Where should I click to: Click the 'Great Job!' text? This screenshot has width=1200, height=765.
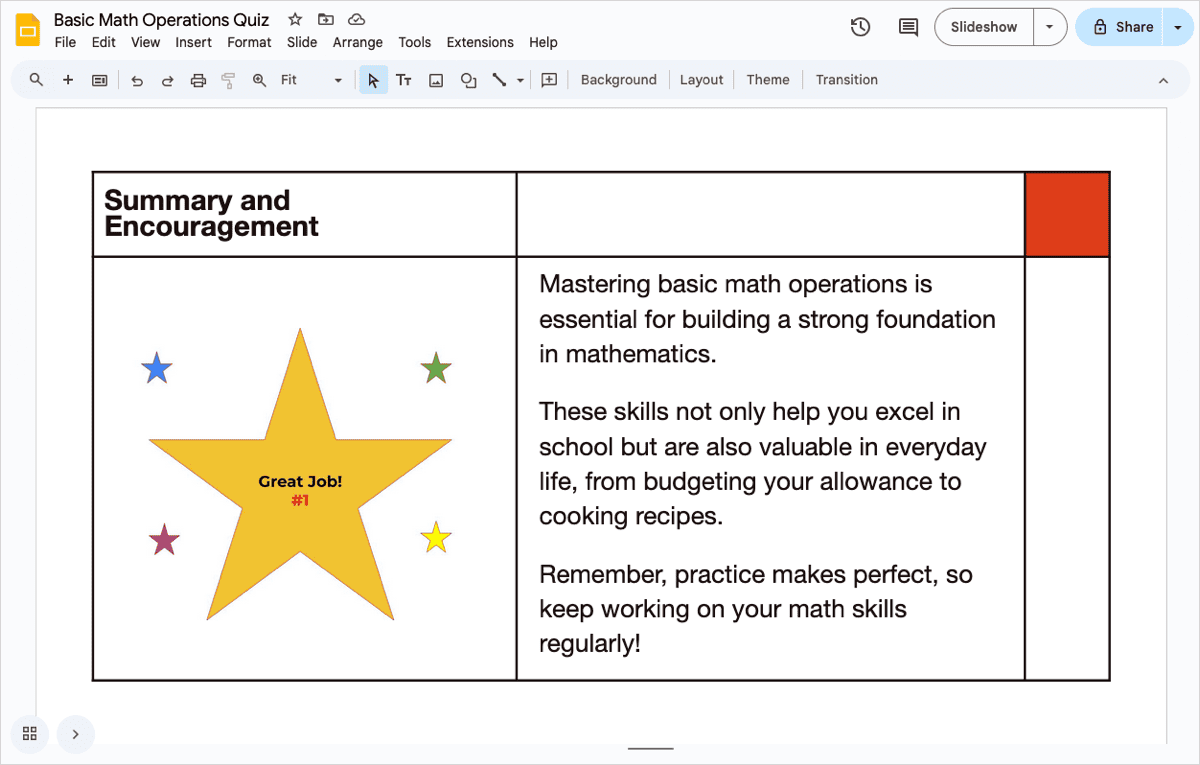pos(300,481)
